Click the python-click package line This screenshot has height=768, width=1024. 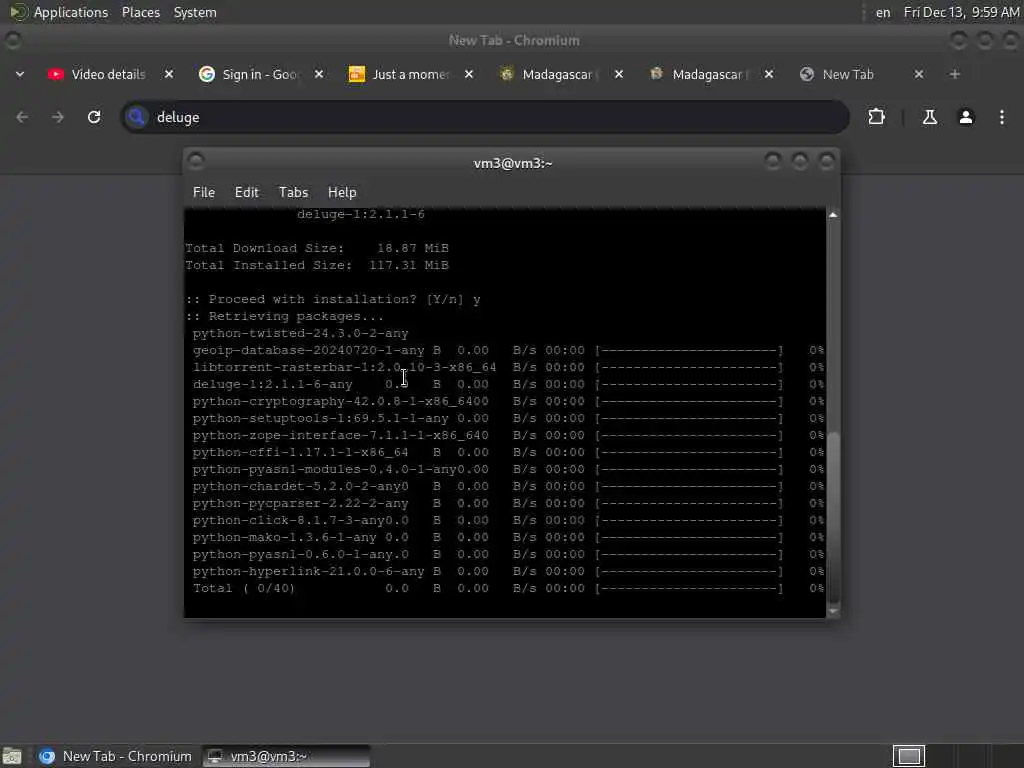click(x=507, y=520)
